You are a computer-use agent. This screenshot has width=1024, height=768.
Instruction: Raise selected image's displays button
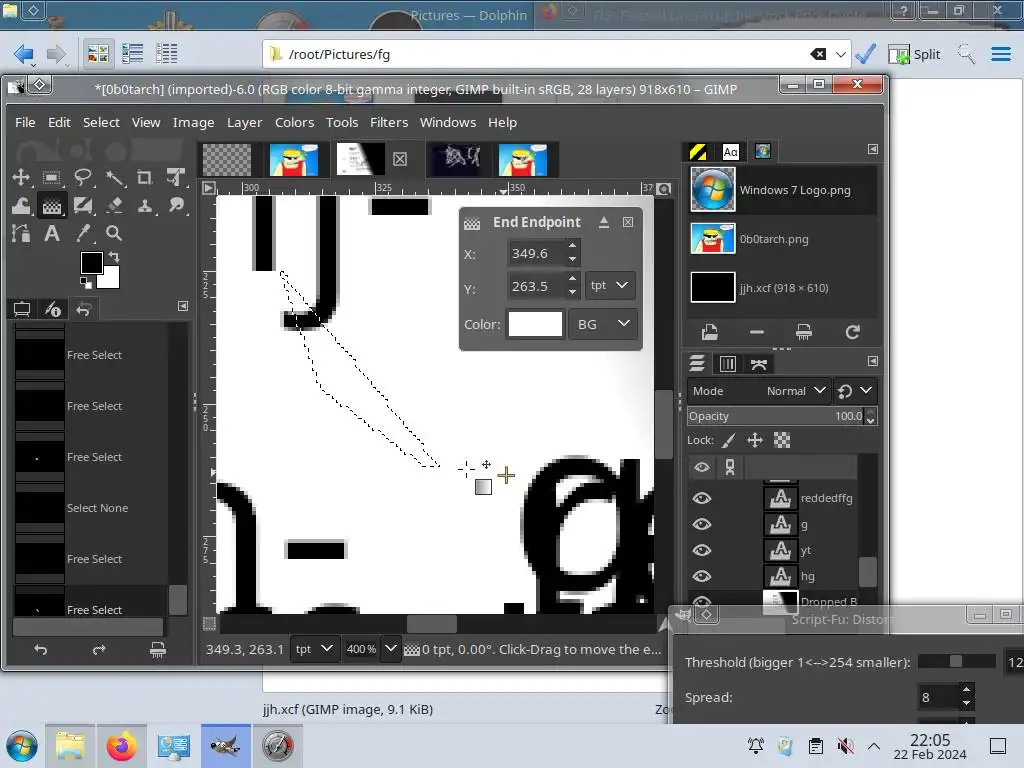[709, 332]
